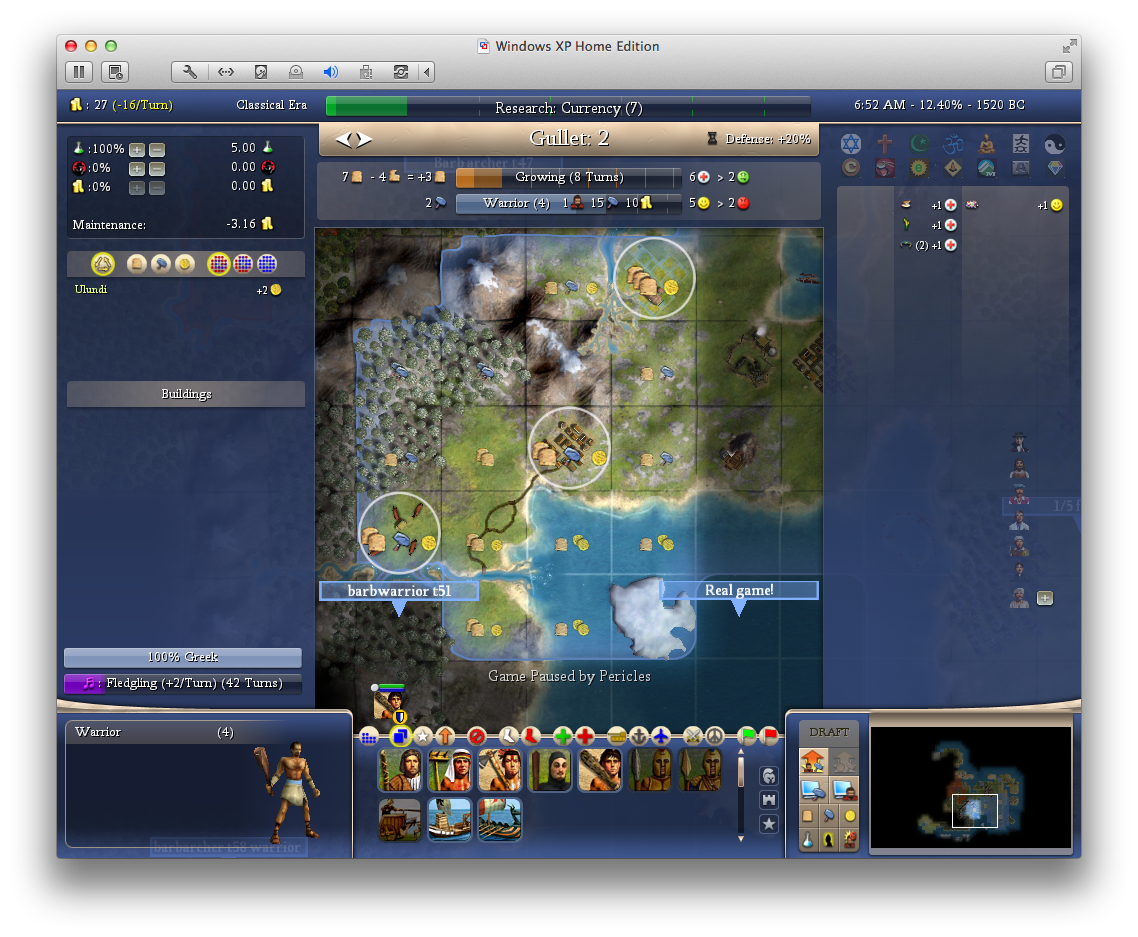
Task: Toggle emphasize food (bread) button
Action: coord(808,816)
